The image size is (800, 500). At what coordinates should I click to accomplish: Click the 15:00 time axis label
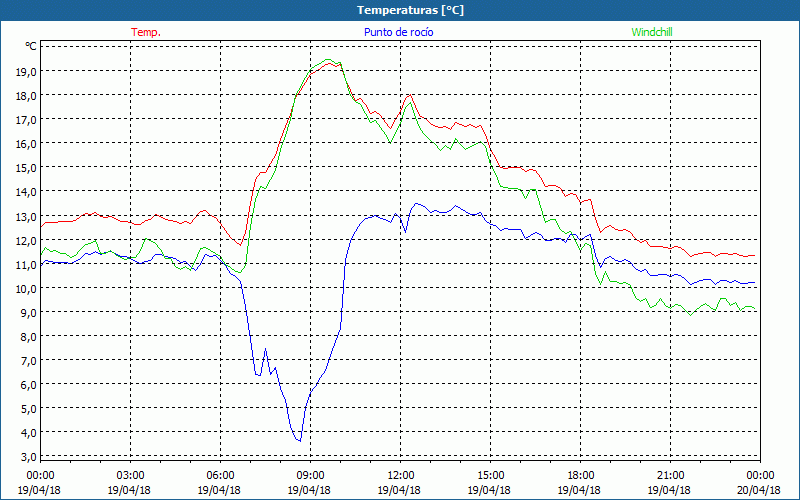490,476
